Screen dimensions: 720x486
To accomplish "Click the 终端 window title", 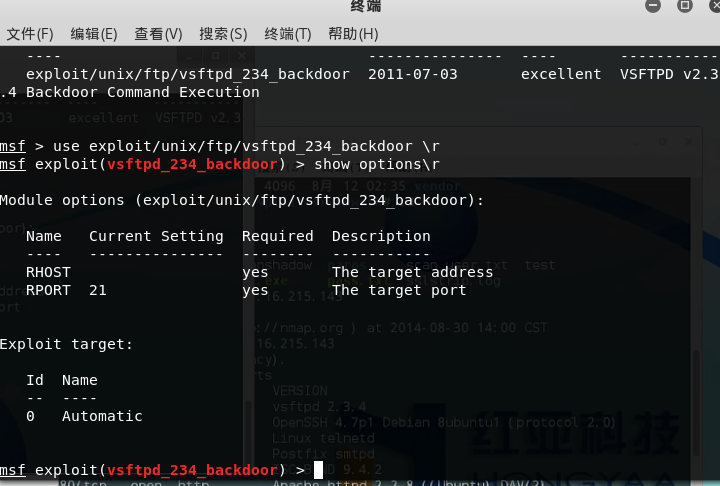I will pyautogui.click(x=366, y=6).
